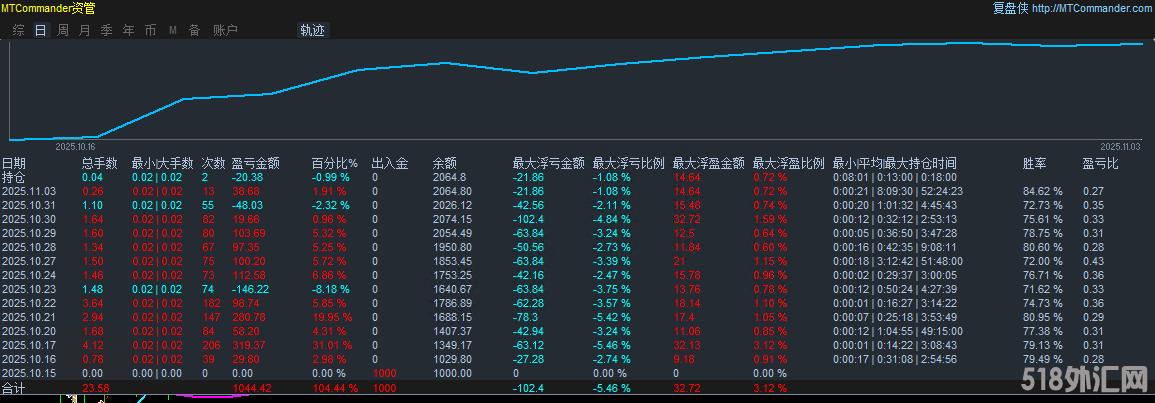This screenshot has height=403, width=1155.
Task: Click the 2064.8 balance in 持仓 row
Action: pyautogui.click(x=449, y=177)
